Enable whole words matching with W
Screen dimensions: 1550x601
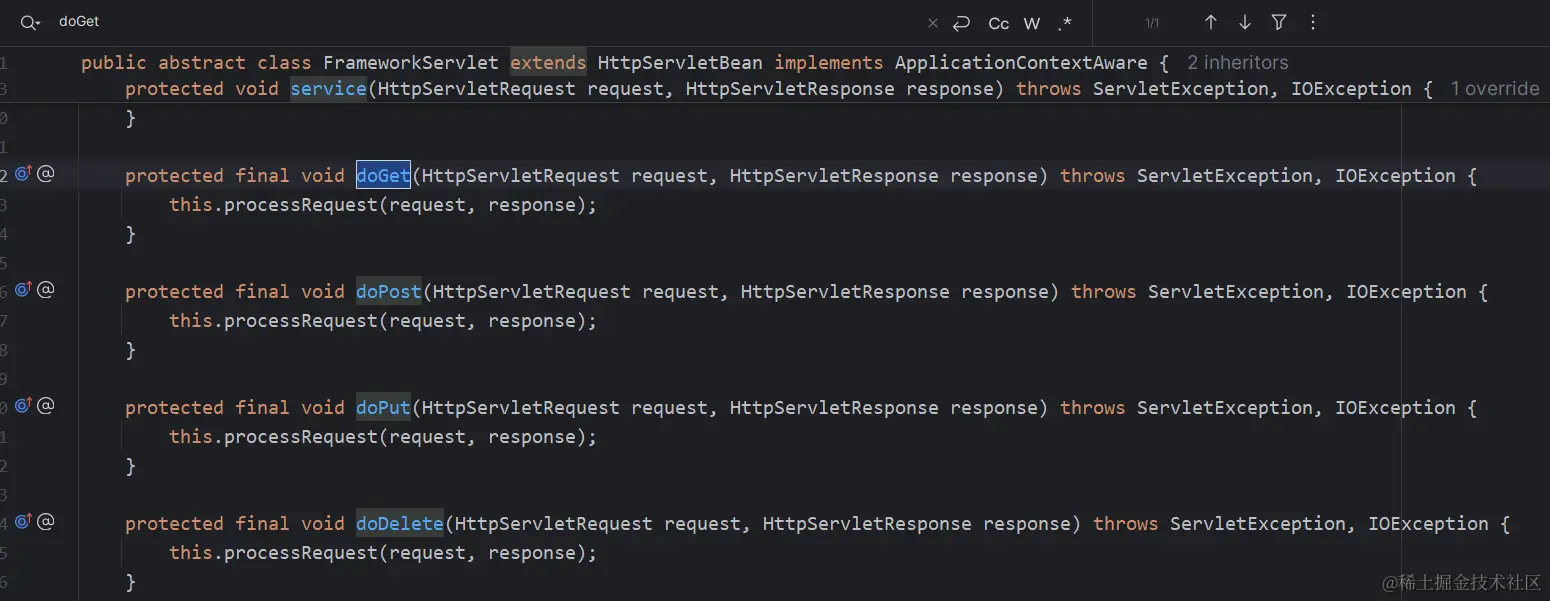click(x=1031, y=22)
